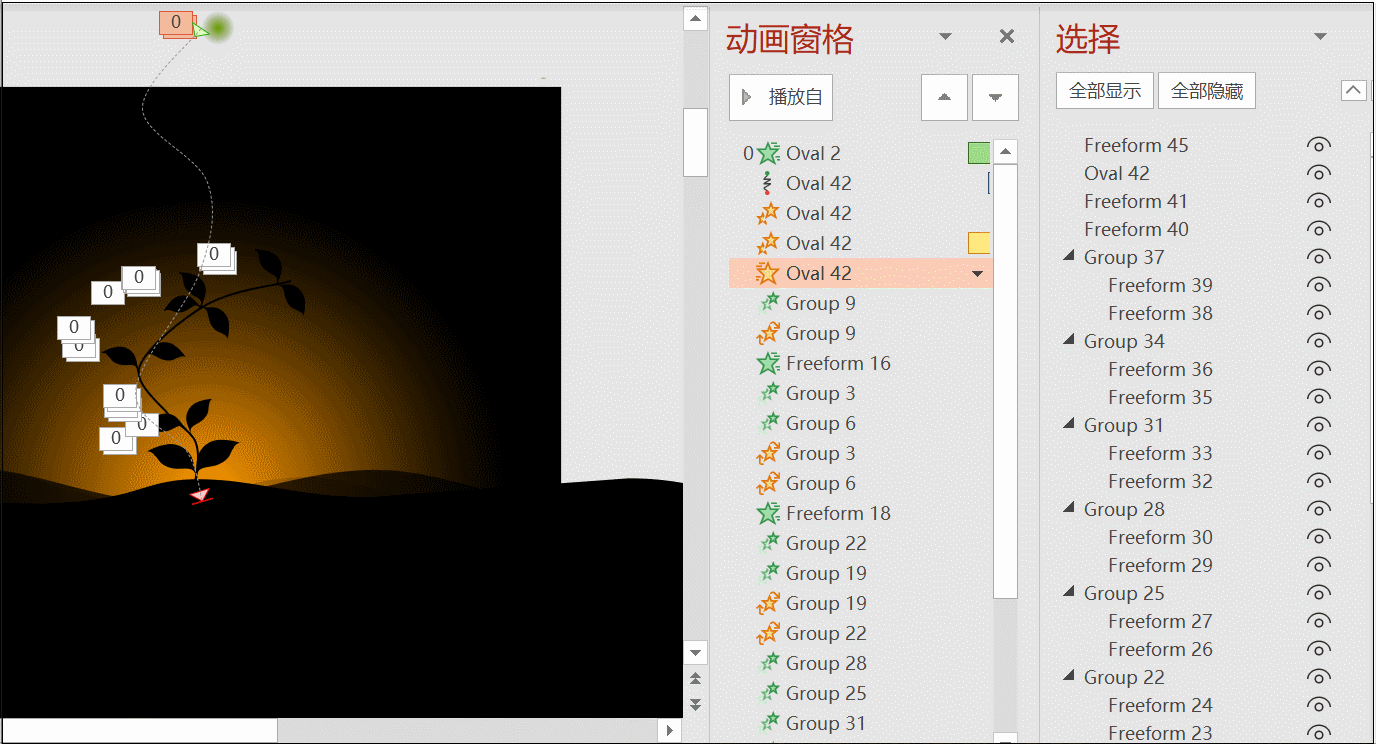Click the entrance icon beside Group 28 animation
Screen dimensions: 1376x744
coord(769,663)
